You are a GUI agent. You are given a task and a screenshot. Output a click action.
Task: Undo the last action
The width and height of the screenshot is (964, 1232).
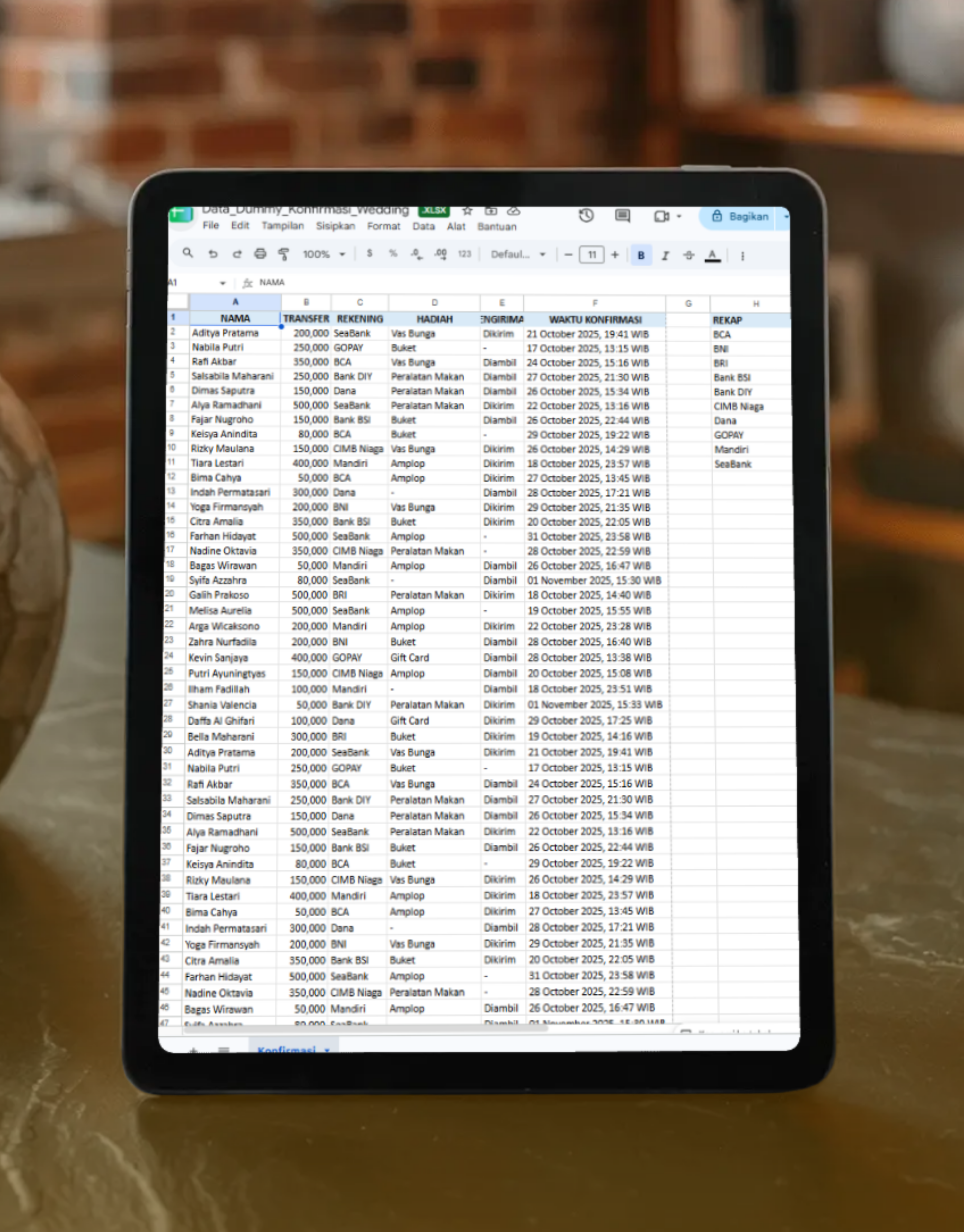[x=213, y=254]
